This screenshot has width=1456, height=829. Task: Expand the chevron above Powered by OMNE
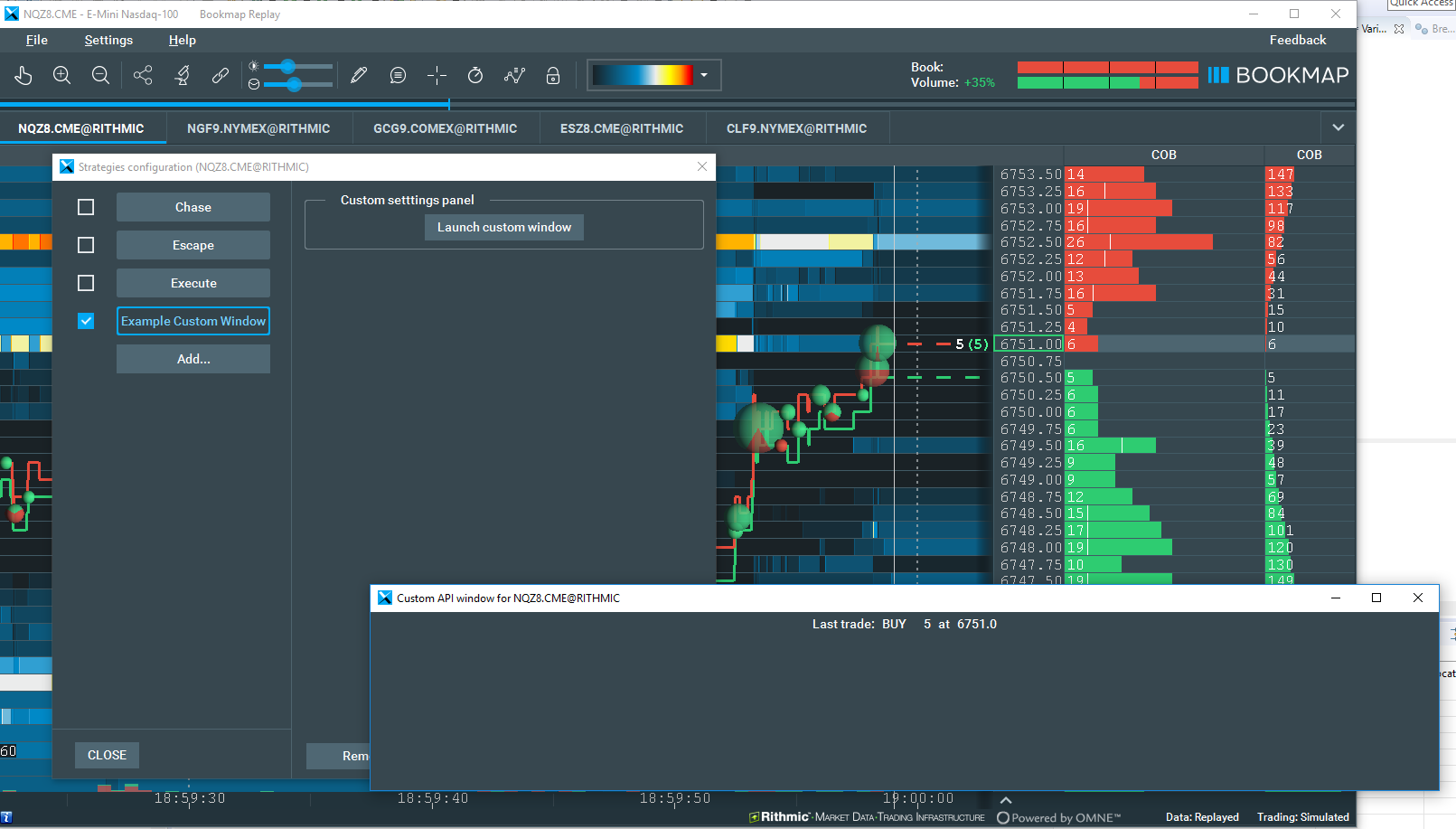coord(1005,800)
